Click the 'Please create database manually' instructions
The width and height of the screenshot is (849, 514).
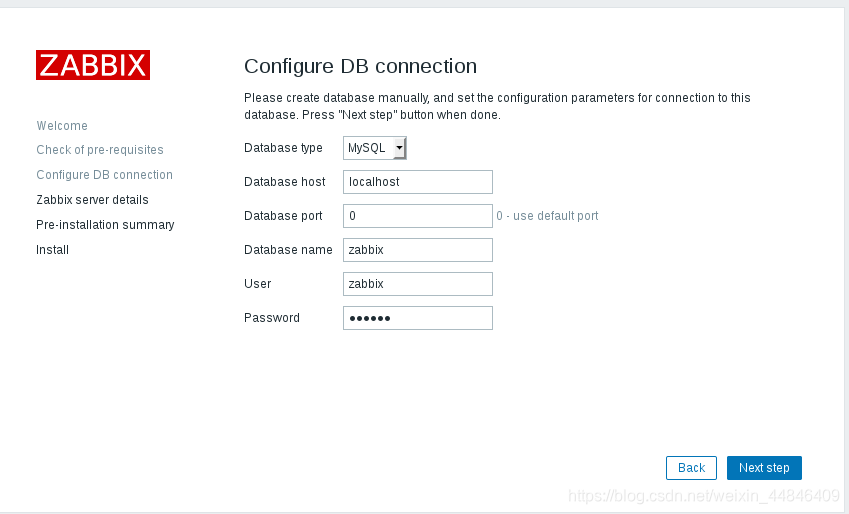pos(497,106)
